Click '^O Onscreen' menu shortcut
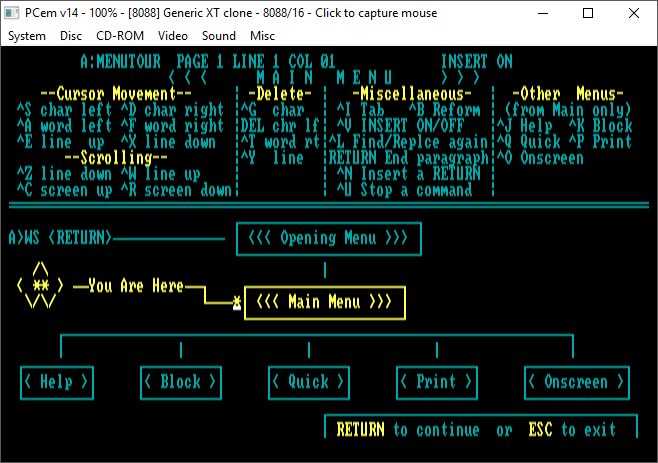Screen dimensions: 658x463 pos(540,158)
